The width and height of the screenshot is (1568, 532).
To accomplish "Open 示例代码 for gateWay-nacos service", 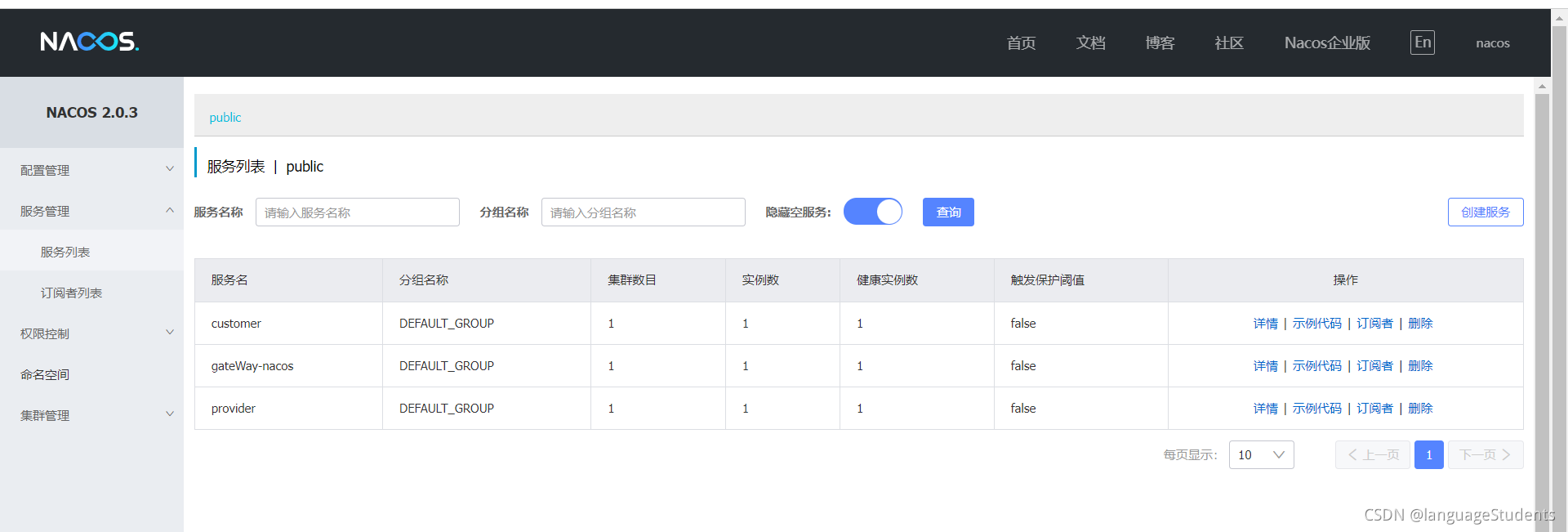I will [1317, 366].
